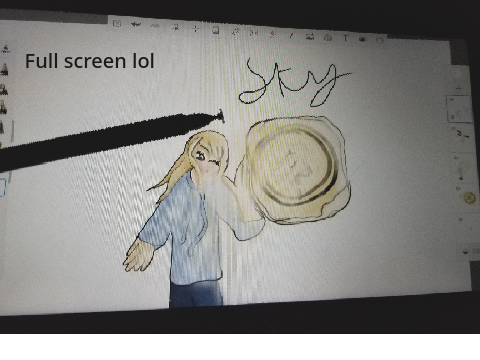Toggle the full-screen icon at the toolbar's end
This screenshot has width=480, height=360.
tap(379, 40)
